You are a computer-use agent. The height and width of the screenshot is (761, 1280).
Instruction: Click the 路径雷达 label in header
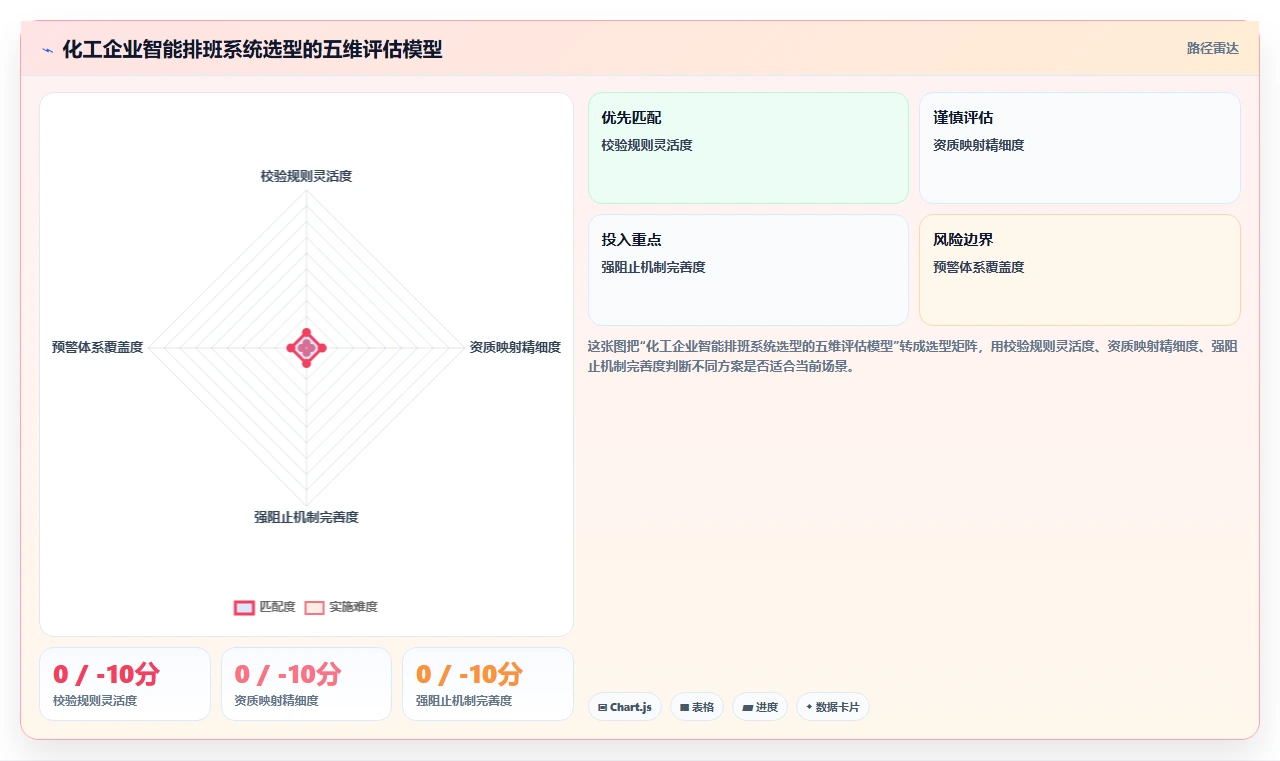coord(1212,48)
